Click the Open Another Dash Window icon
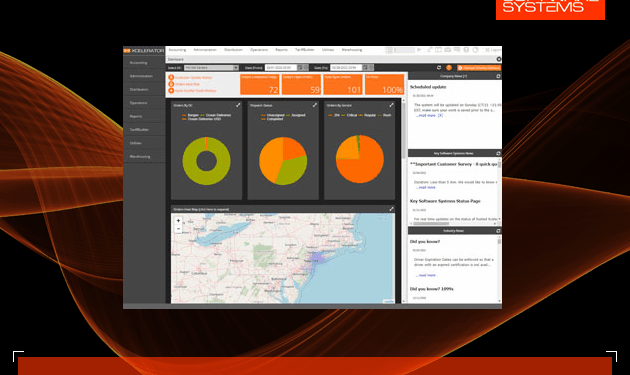 tap(171, 90)
